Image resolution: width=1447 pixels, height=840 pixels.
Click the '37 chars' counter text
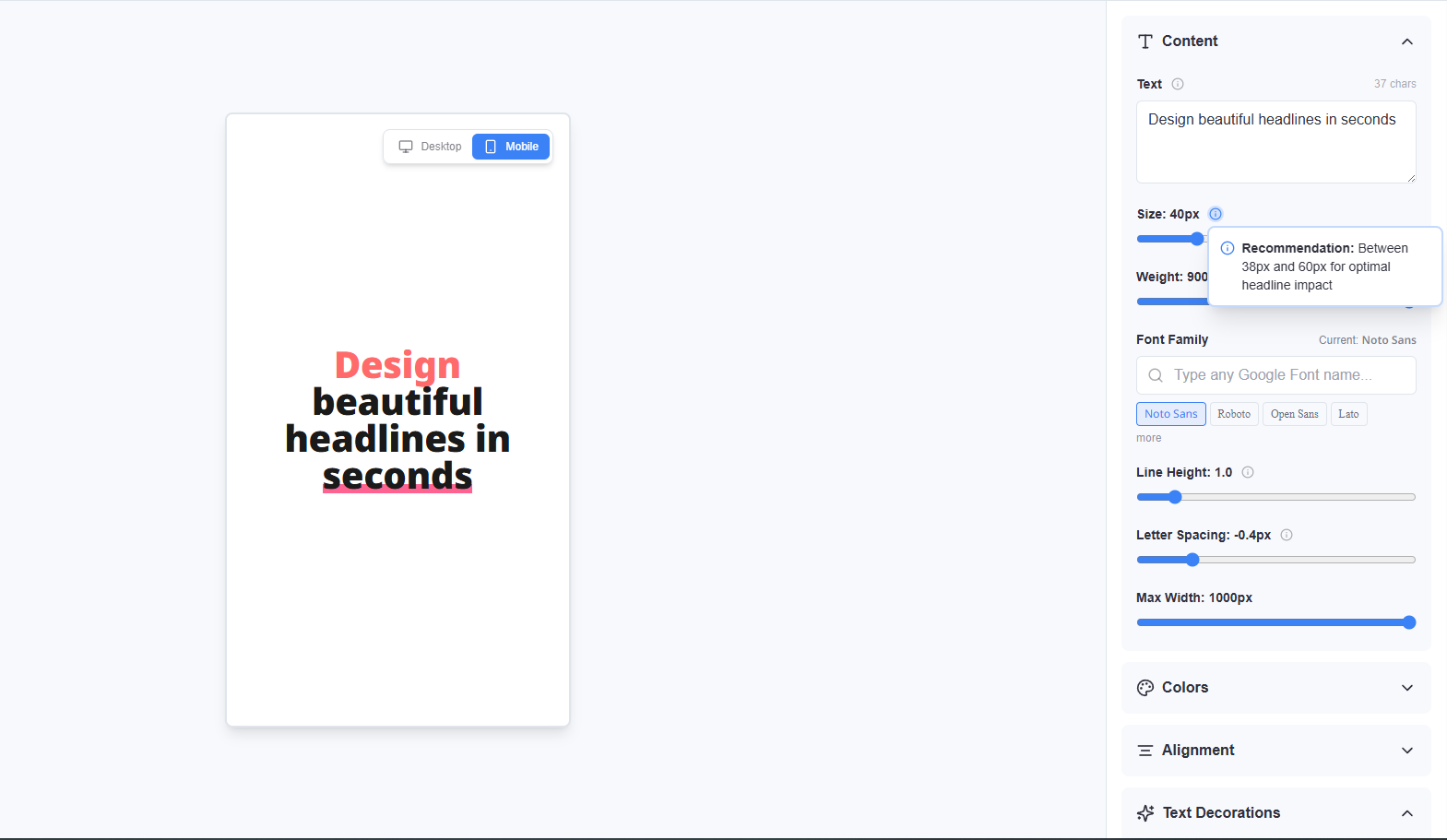(1394, 84)
